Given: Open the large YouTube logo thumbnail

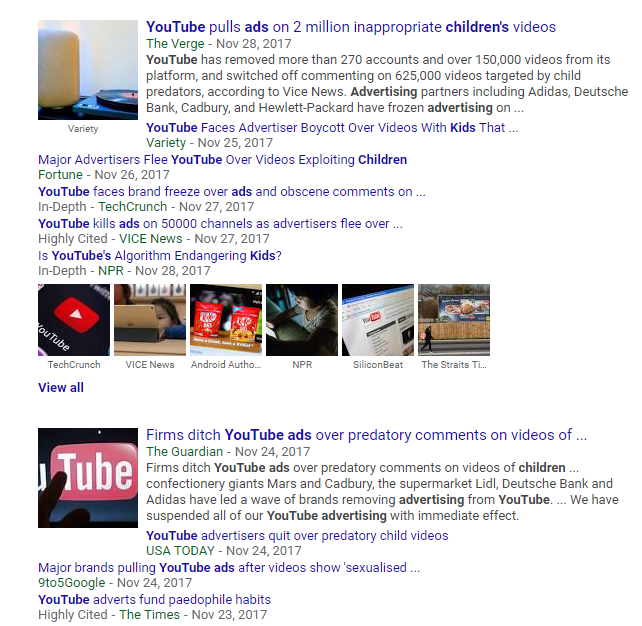Looking at the screenshot, I should tap(88, 478).
